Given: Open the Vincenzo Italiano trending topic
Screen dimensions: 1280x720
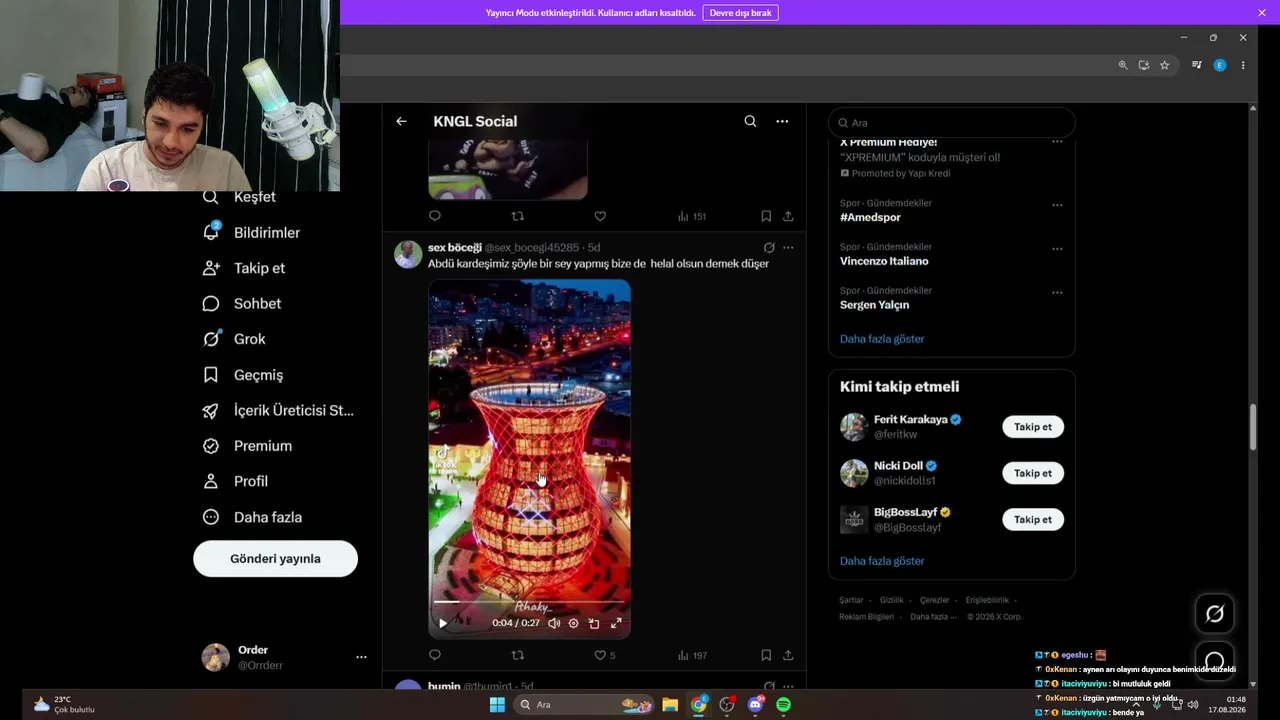Looking at the screenshot, I should pos(884,261).
